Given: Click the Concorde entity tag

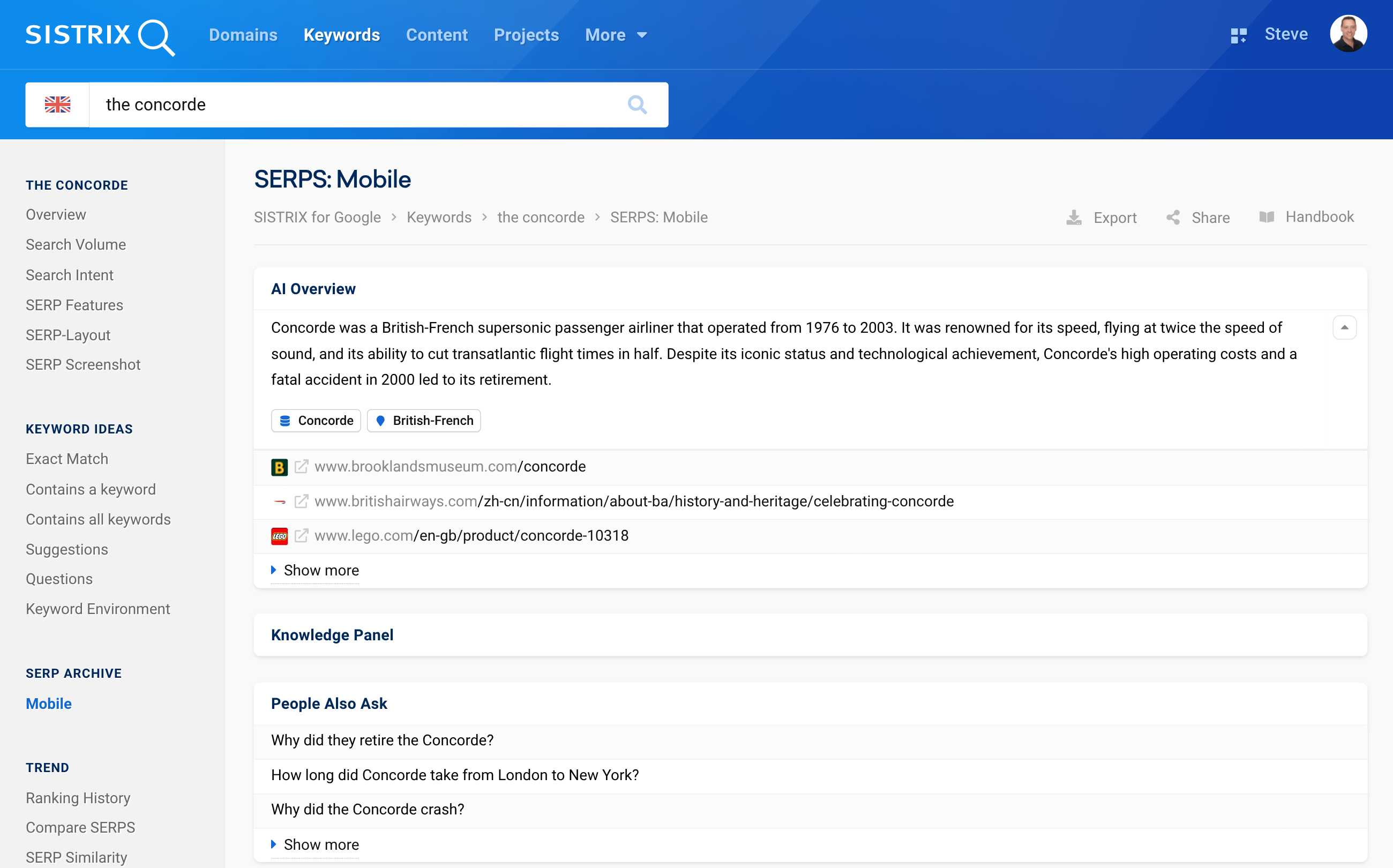Looking at the screenshot, I should [316, 421].
